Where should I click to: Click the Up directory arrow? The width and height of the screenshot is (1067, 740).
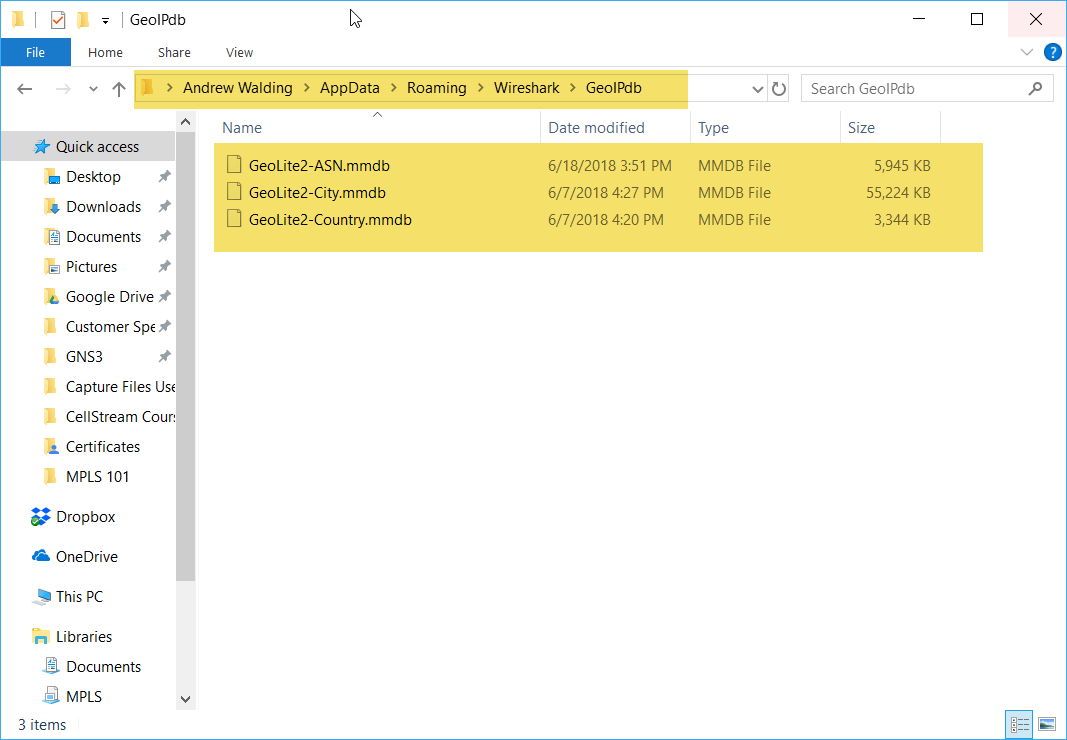click(119, 89)
